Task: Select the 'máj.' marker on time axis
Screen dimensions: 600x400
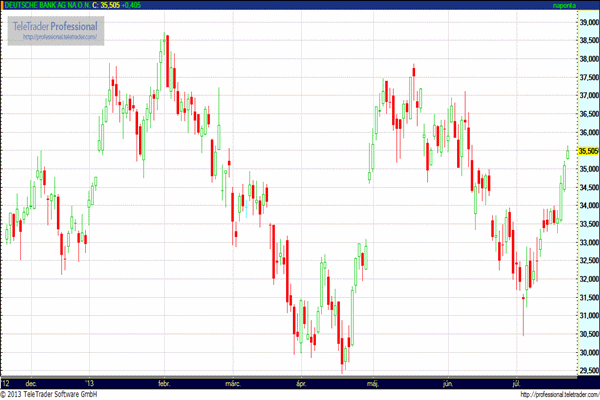Action: point(373,382)
